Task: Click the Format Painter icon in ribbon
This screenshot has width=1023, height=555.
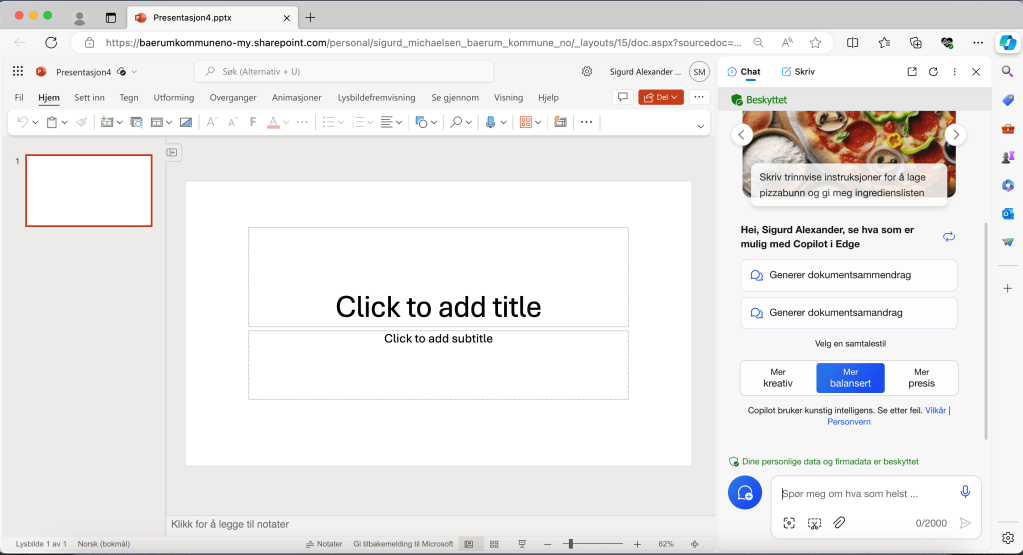Action: pyautogui.click(x=81, y=122)
